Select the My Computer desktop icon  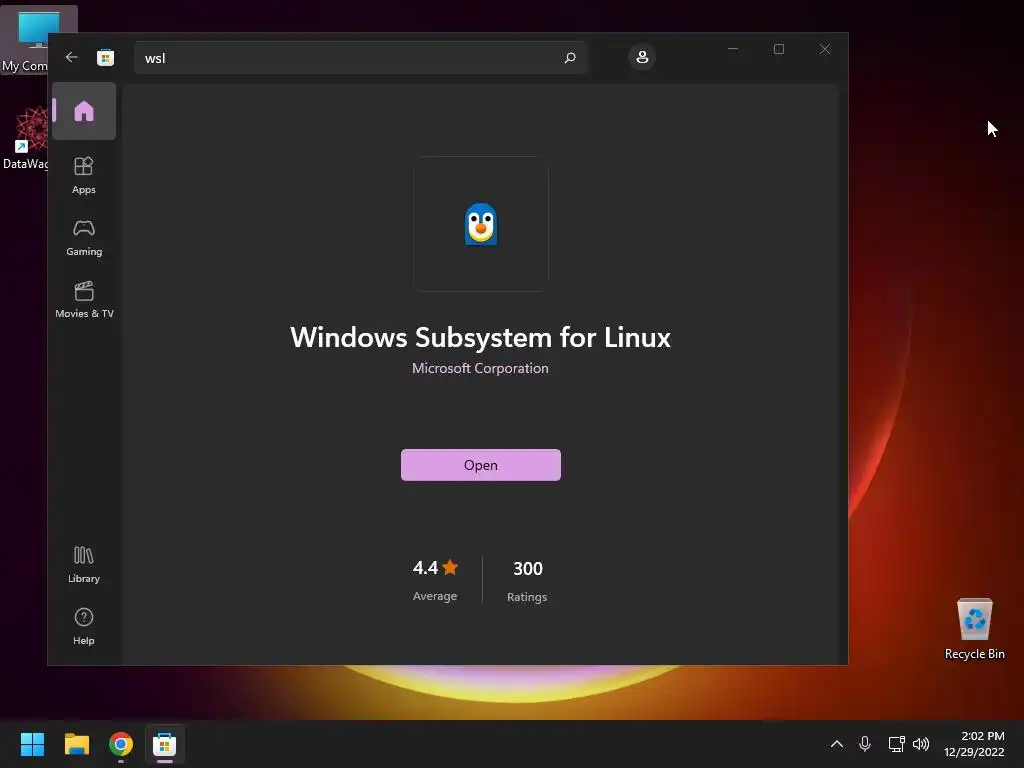(25, 40)
